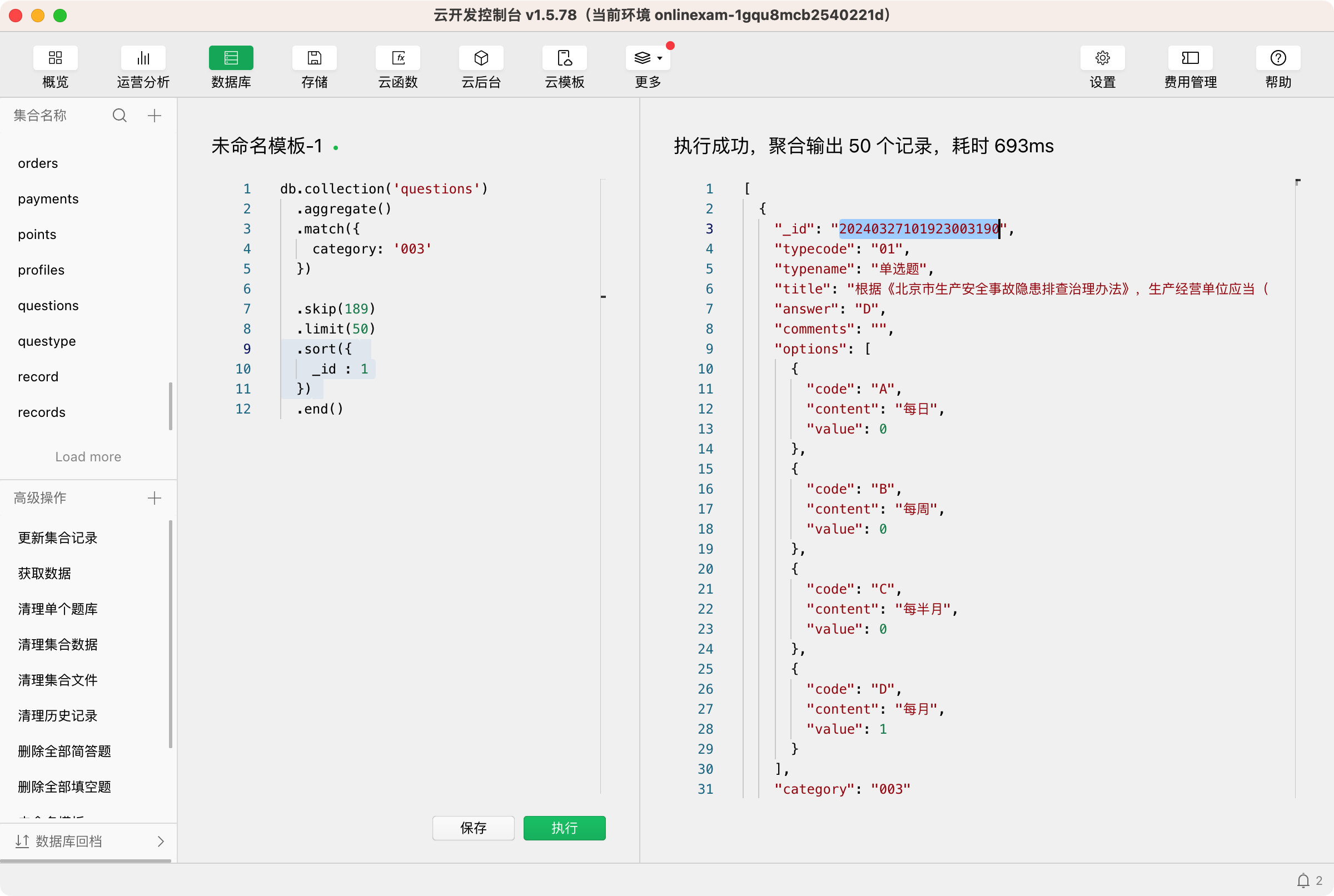Click collections list vertical scrollbar
This screenshot has width=1334, height=896.
pos(170,406)
